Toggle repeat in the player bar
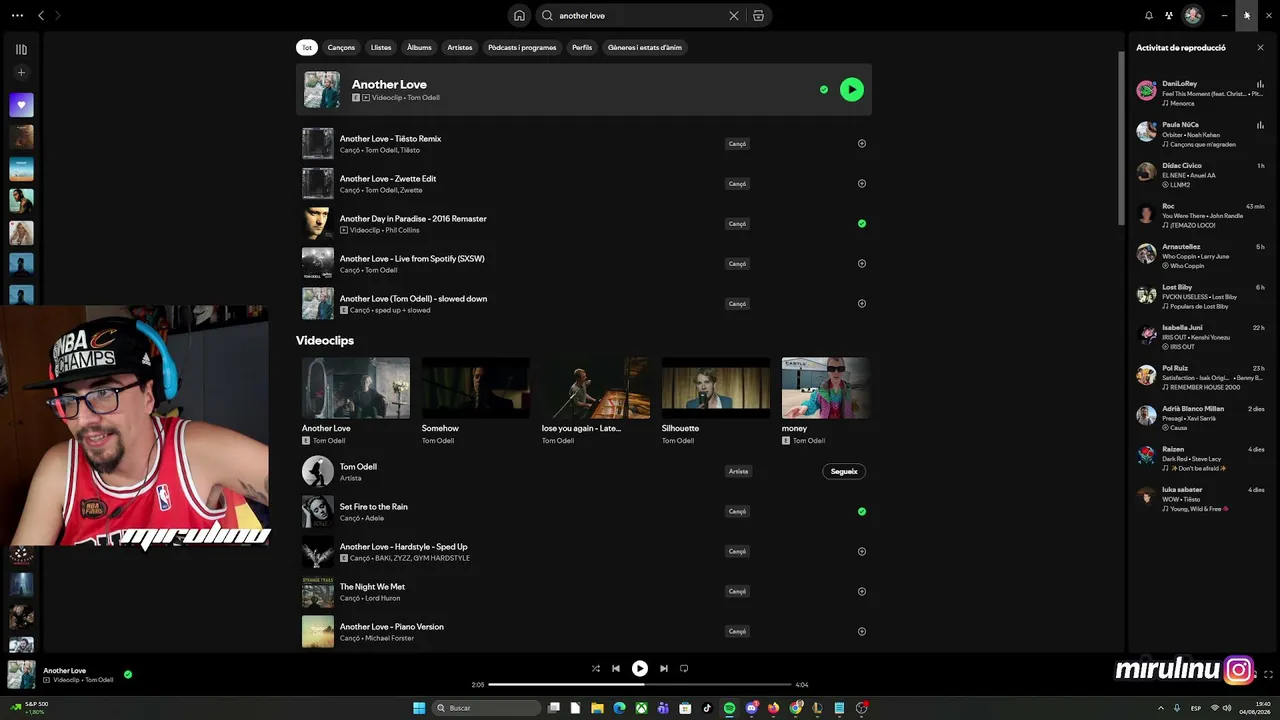Screen dimensions: 1280x720 coord(684,669)
